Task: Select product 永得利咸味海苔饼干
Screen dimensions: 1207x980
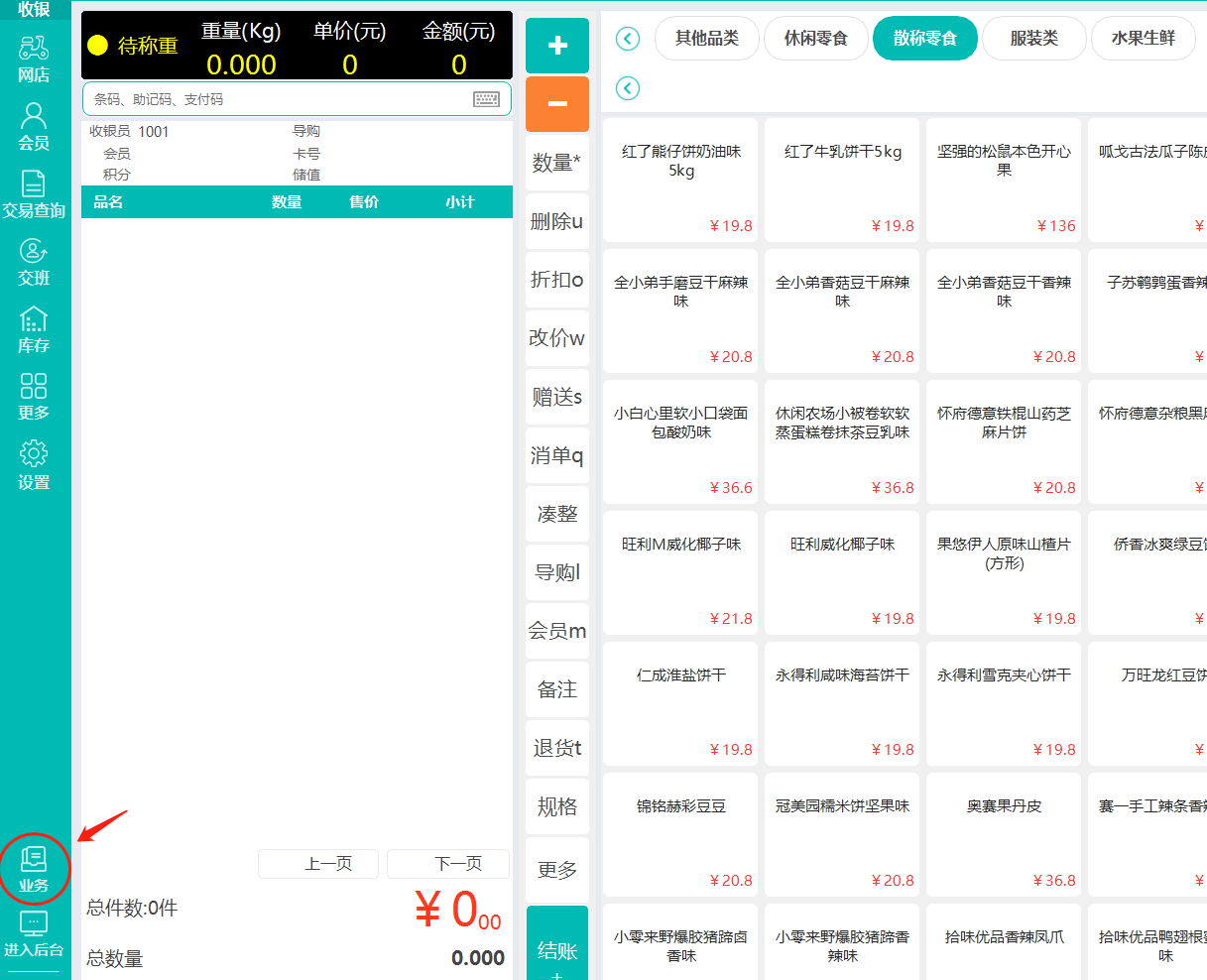Action: point(842,704)
